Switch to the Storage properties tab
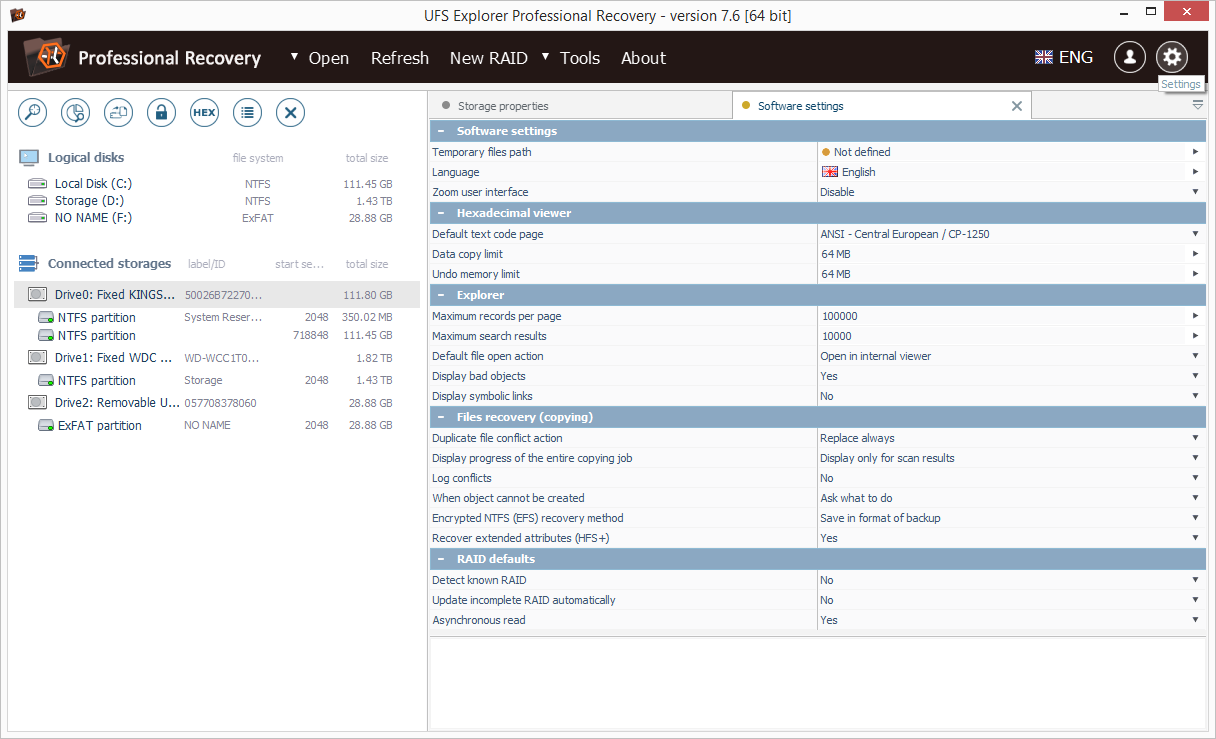Viewport: 1216px width, 739px height. (502, 106)
